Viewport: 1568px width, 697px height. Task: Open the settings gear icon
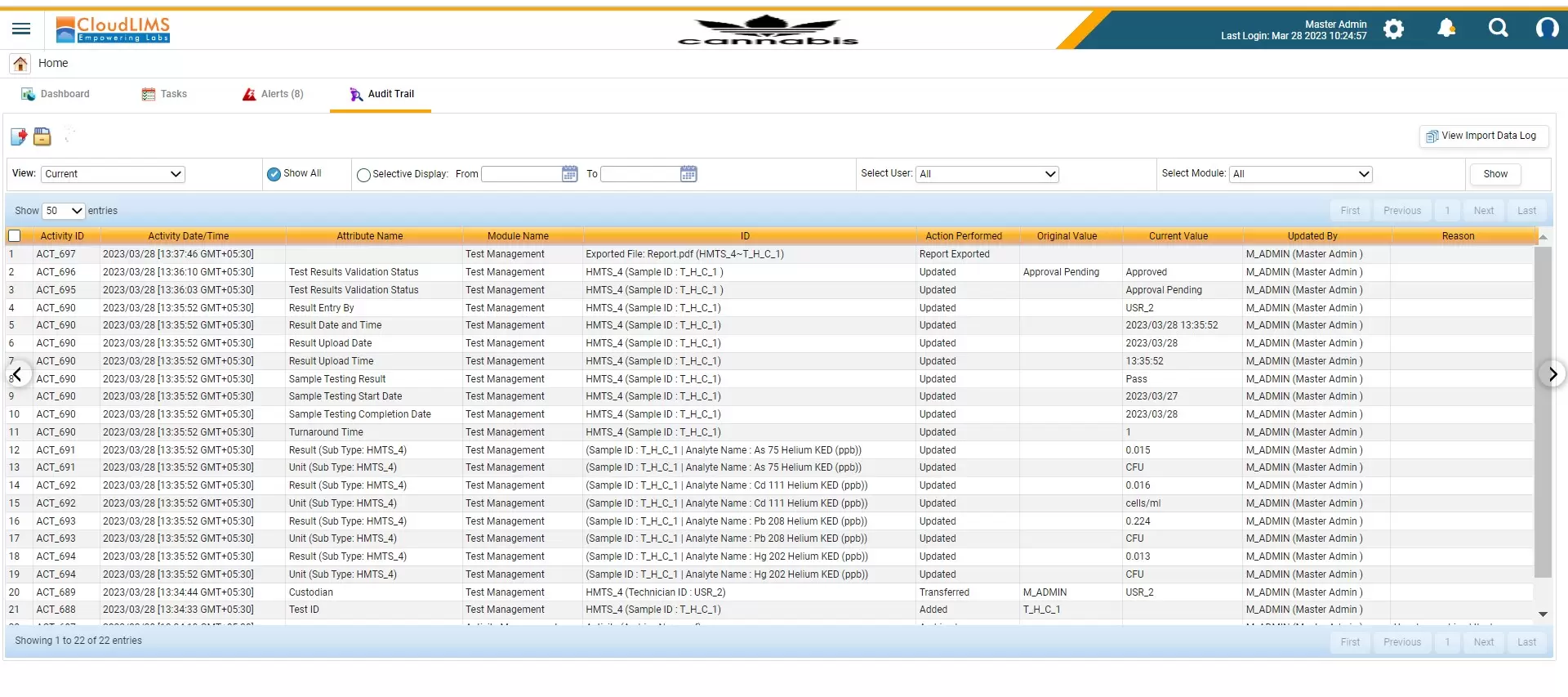click(1393, 29)
